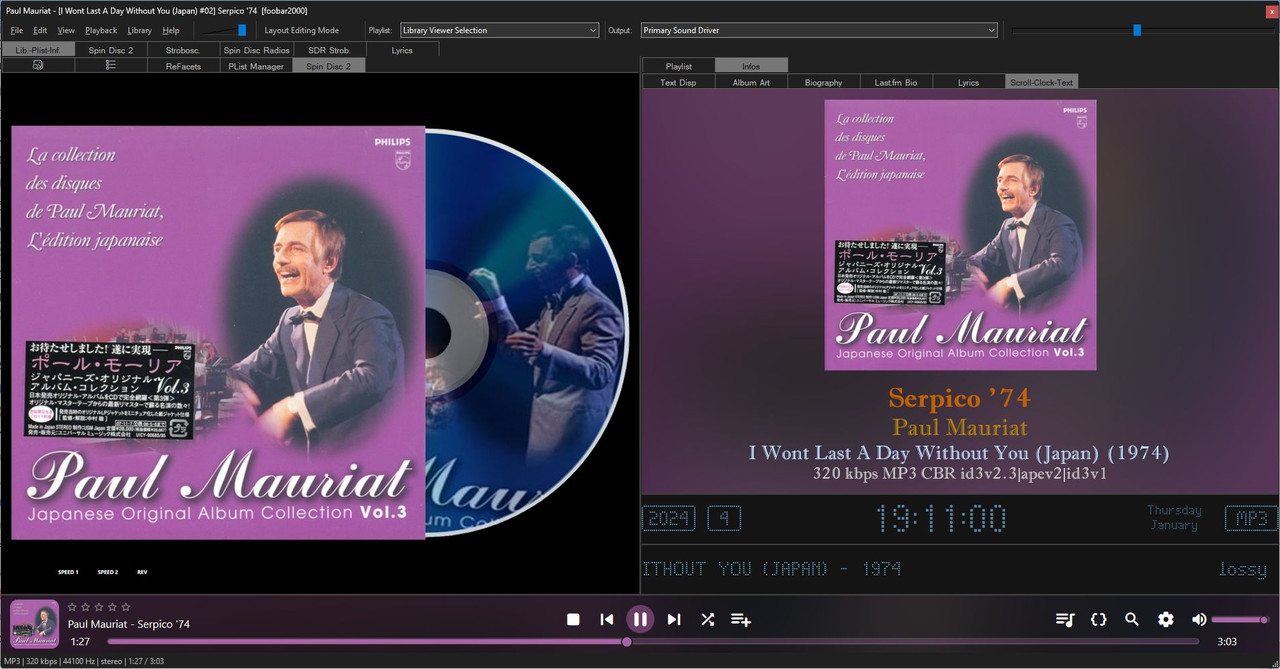This screenshot has height=669, width=1280.
Task: Switch to the right panel Playlist tab
Action: point(678,66)
